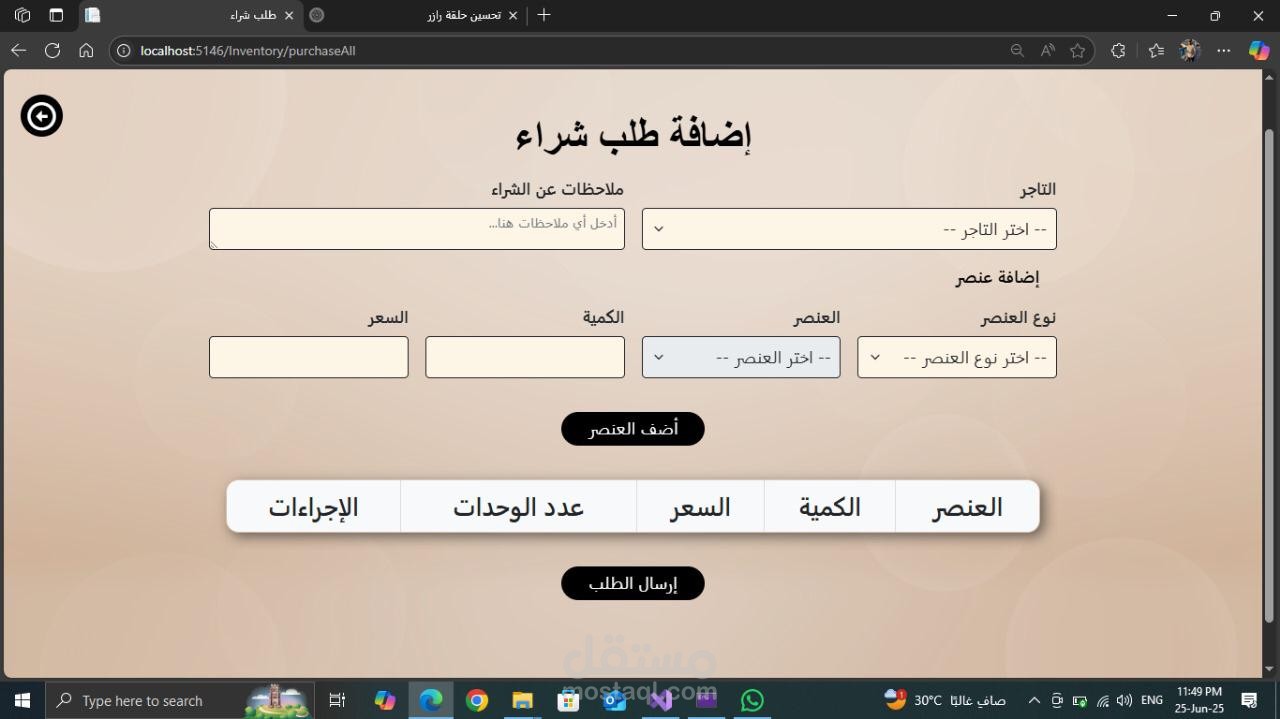This screenshot has width=1280, height=719.
Task: Click the الإجراءات table column header
Action: pos(313,507)
